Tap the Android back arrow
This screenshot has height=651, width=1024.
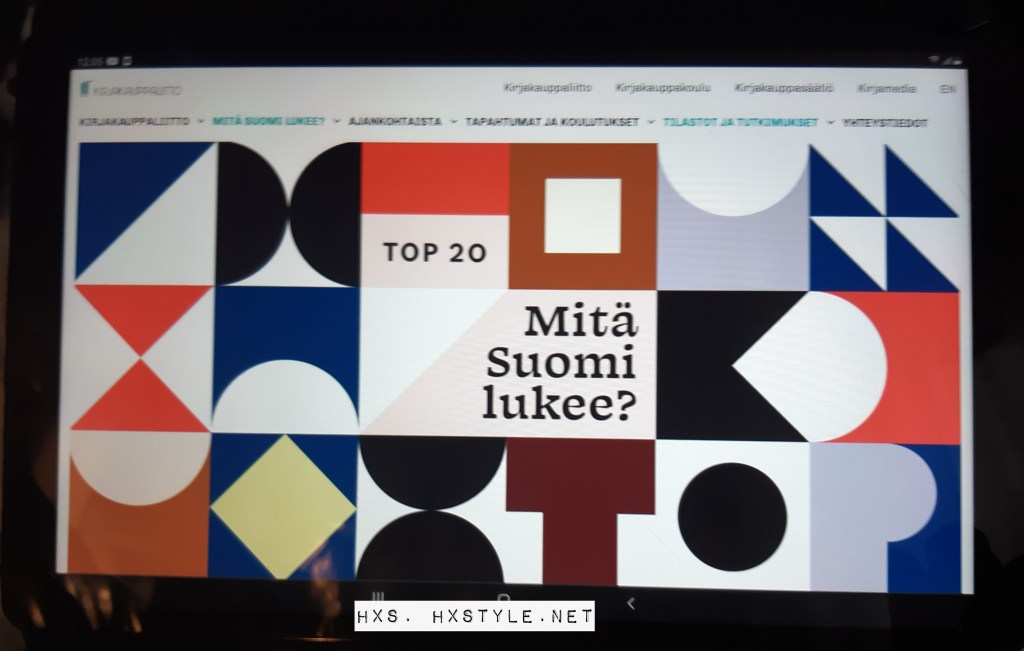pos(630,603)
